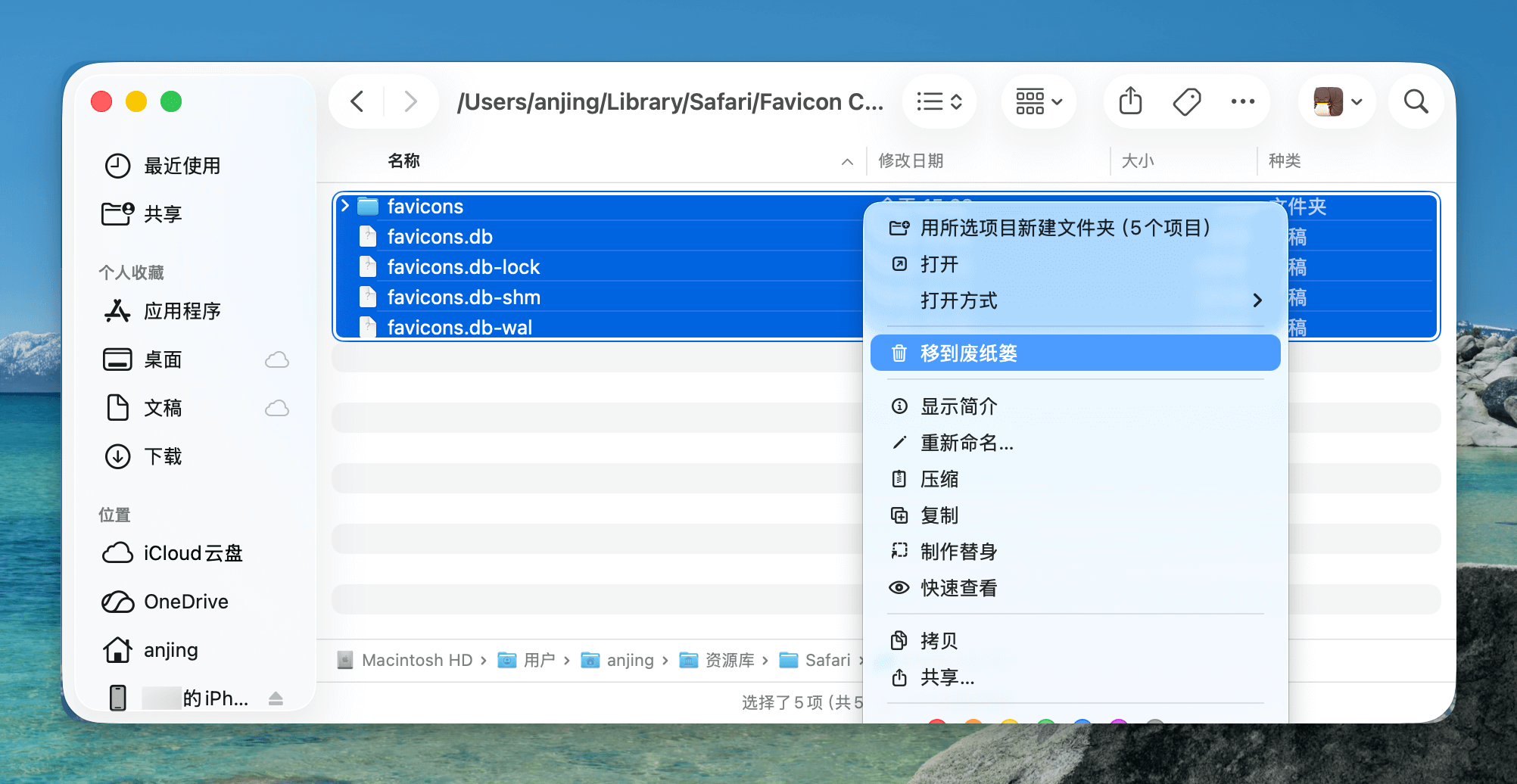Sort by the 大小 column header

(1138, 160)
